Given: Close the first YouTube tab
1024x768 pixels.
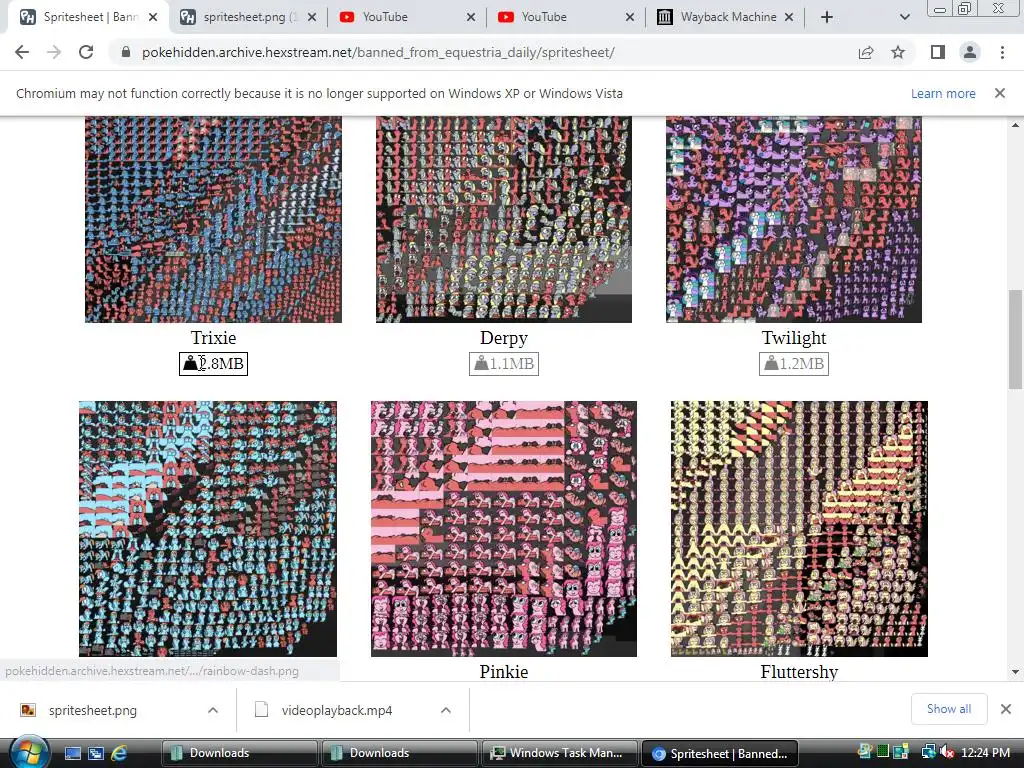Looking at the screenshot, I should [471, 17].
